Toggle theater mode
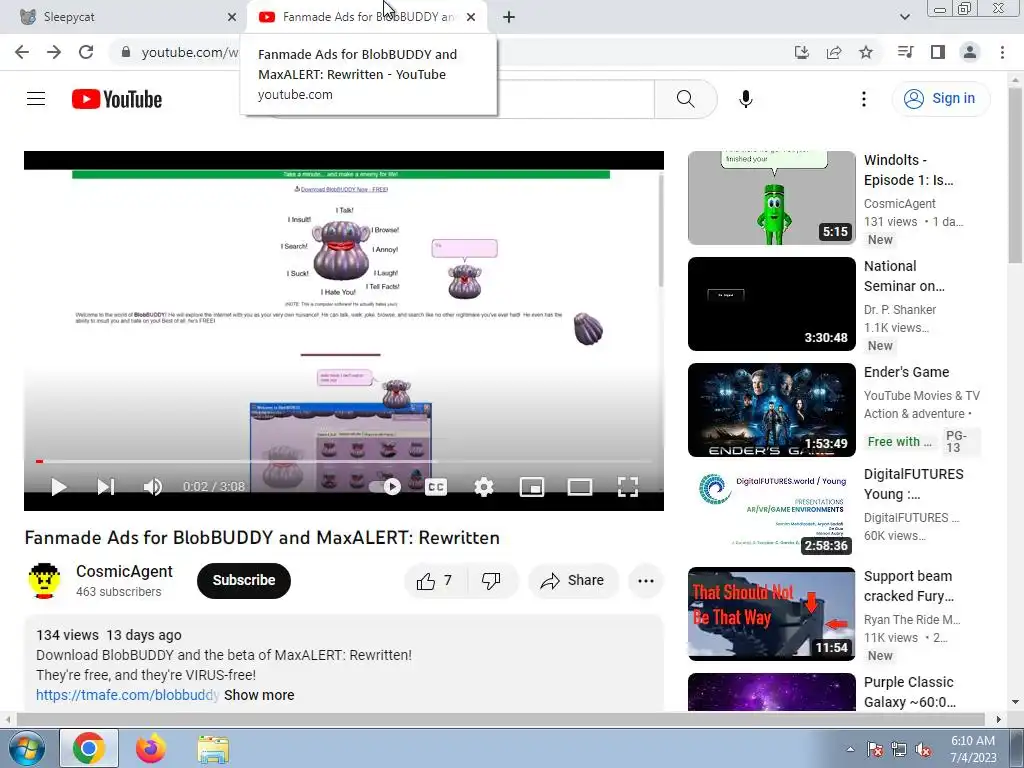The height and width of the screenshot is (768, 1024). pos(579,487)
